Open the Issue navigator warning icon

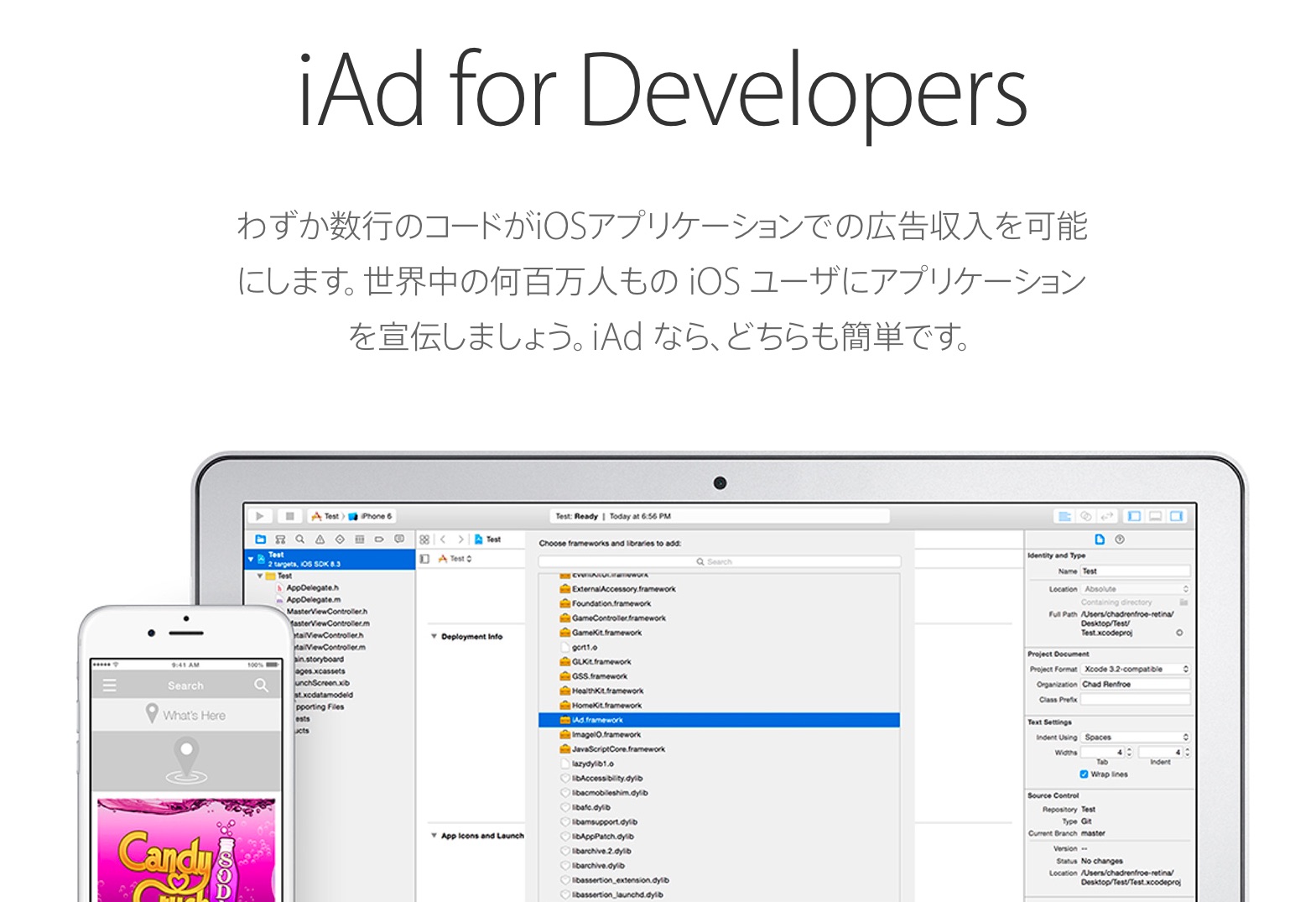tap(320, 540)
